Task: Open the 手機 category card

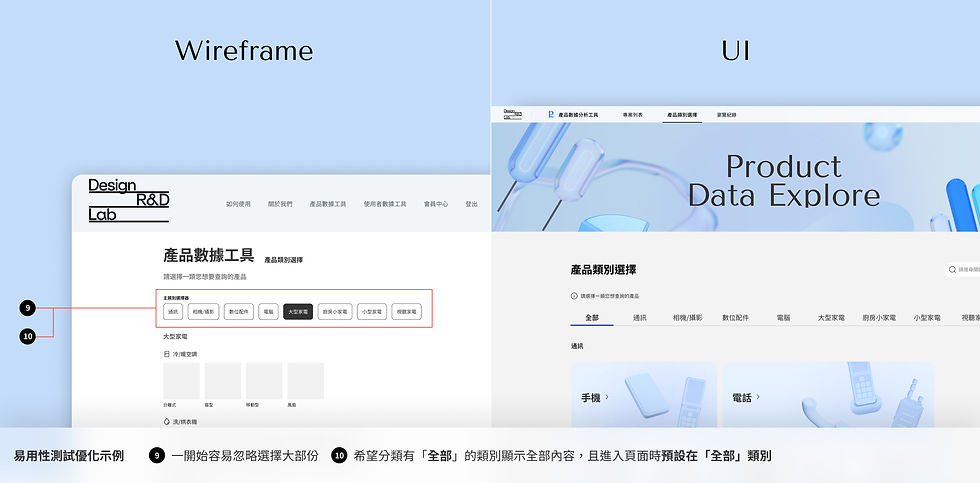Action: tap(644, 394)
